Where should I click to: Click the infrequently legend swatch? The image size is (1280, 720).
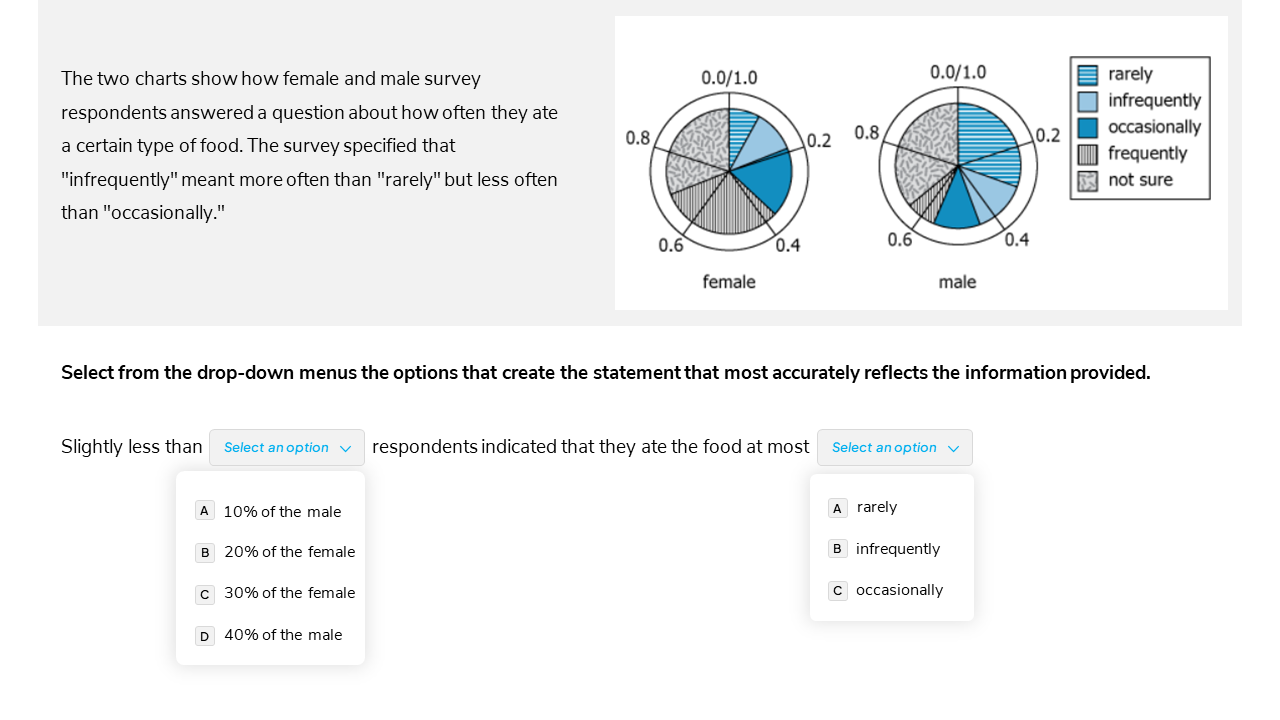click(1085, 100)
